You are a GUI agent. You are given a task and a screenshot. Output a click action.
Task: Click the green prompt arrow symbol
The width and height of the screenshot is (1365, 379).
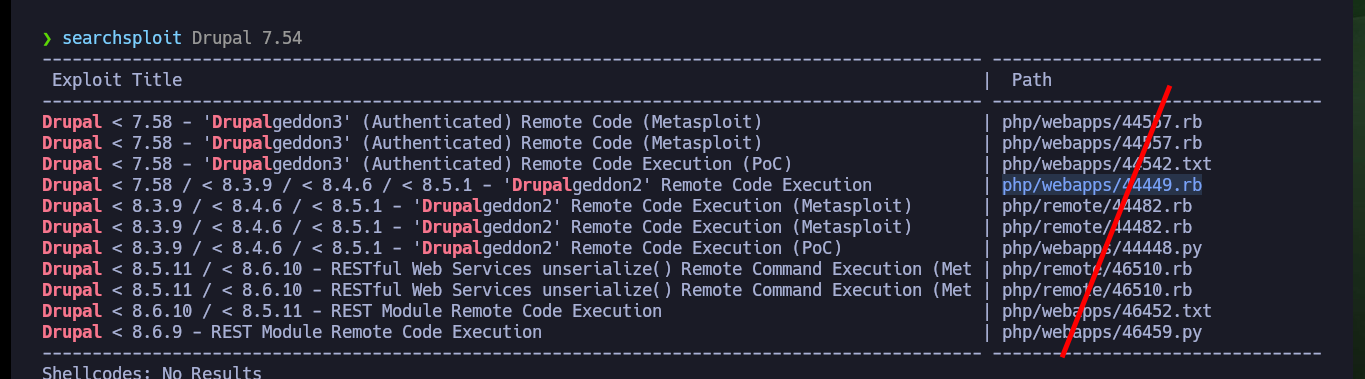47,39
